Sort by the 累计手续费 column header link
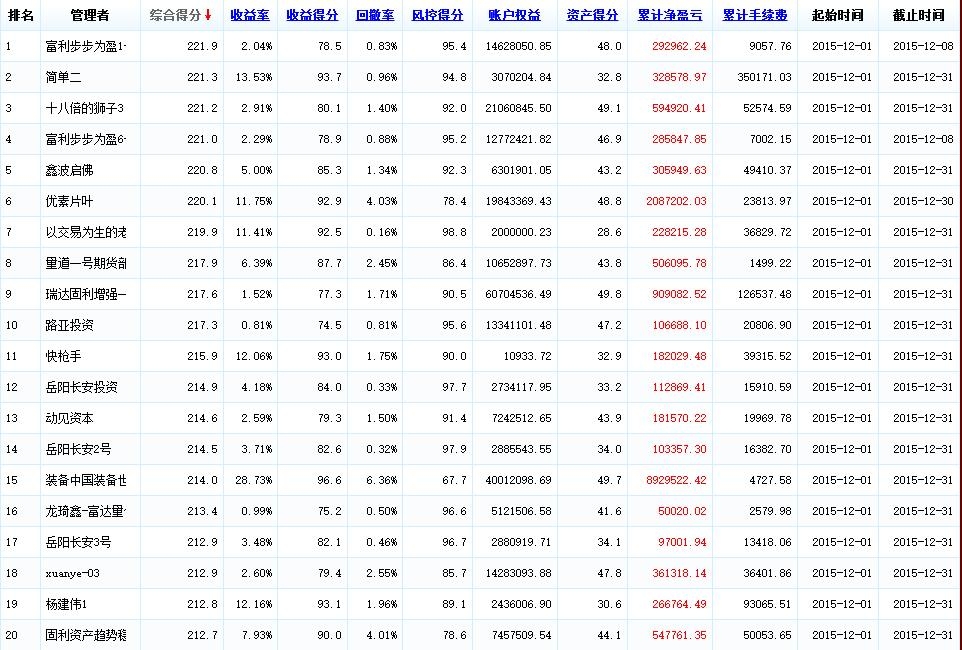Viewport: 962px width, 650px height. pos(755,15)
